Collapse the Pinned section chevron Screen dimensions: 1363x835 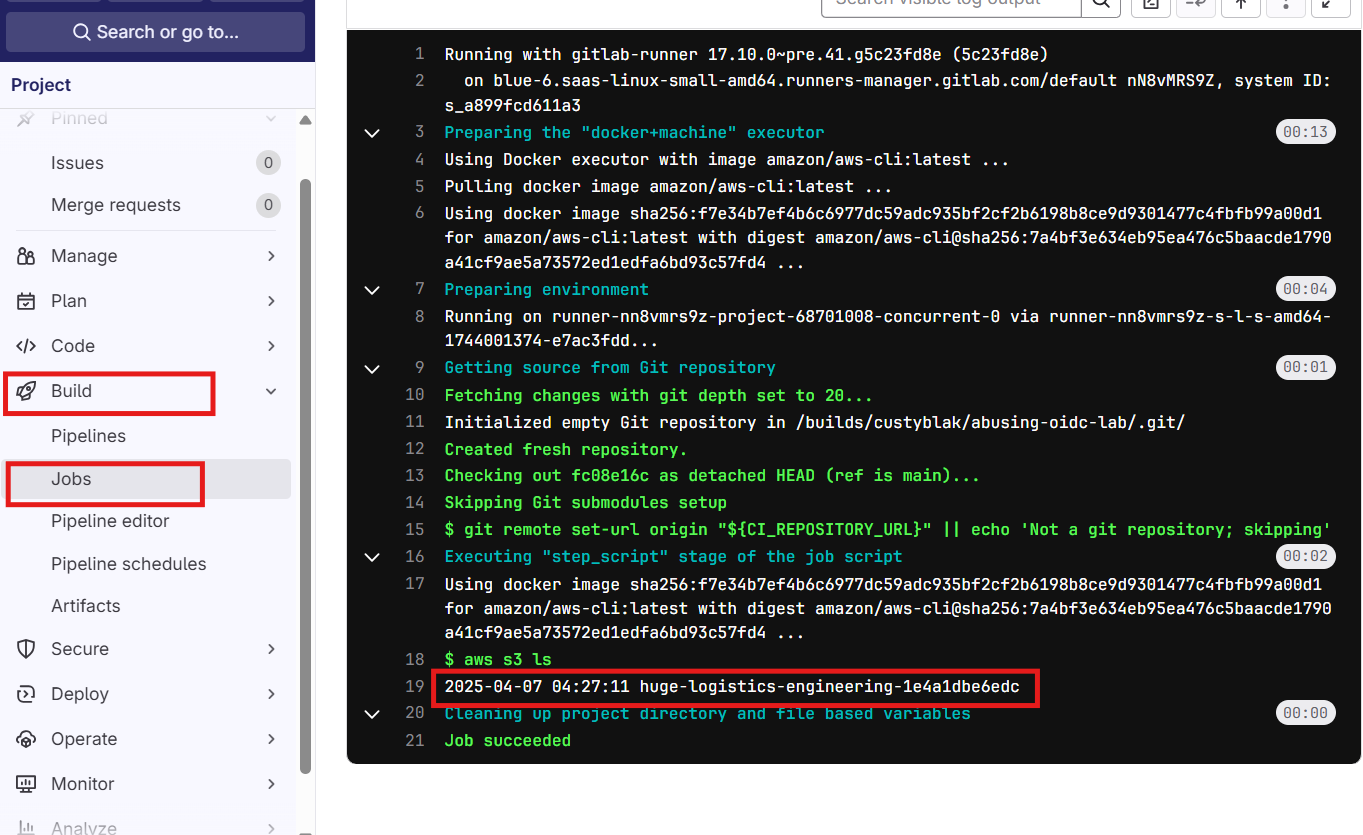271,119
